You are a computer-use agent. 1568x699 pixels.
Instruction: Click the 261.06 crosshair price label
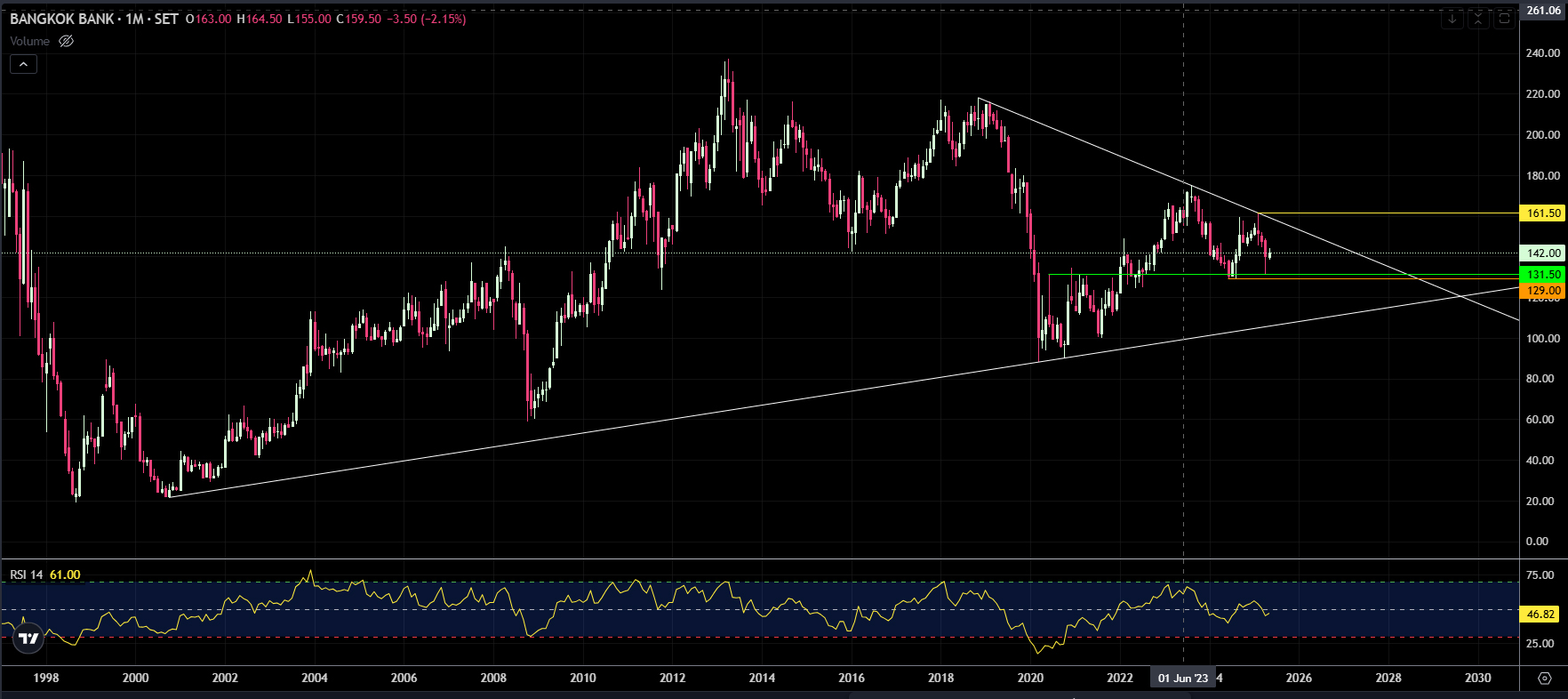pyautogui.click(x=1543, y=11)
